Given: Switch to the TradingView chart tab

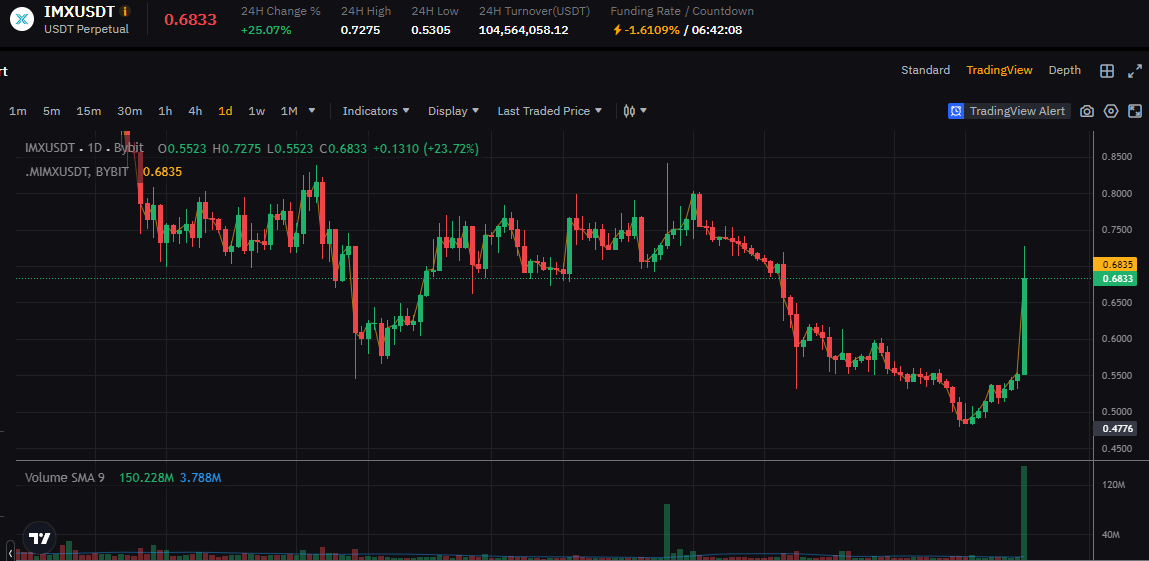Looking at the screenshot, I should tap(999, 70).
